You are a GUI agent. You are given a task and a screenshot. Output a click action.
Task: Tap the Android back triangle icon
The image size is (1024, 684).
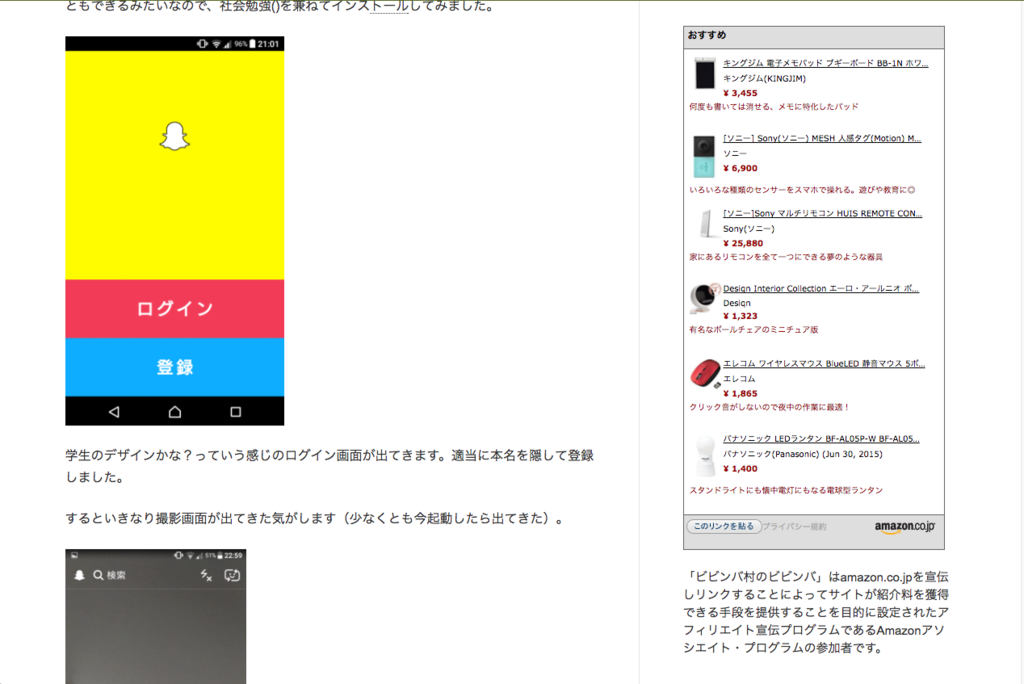point(114,412)
